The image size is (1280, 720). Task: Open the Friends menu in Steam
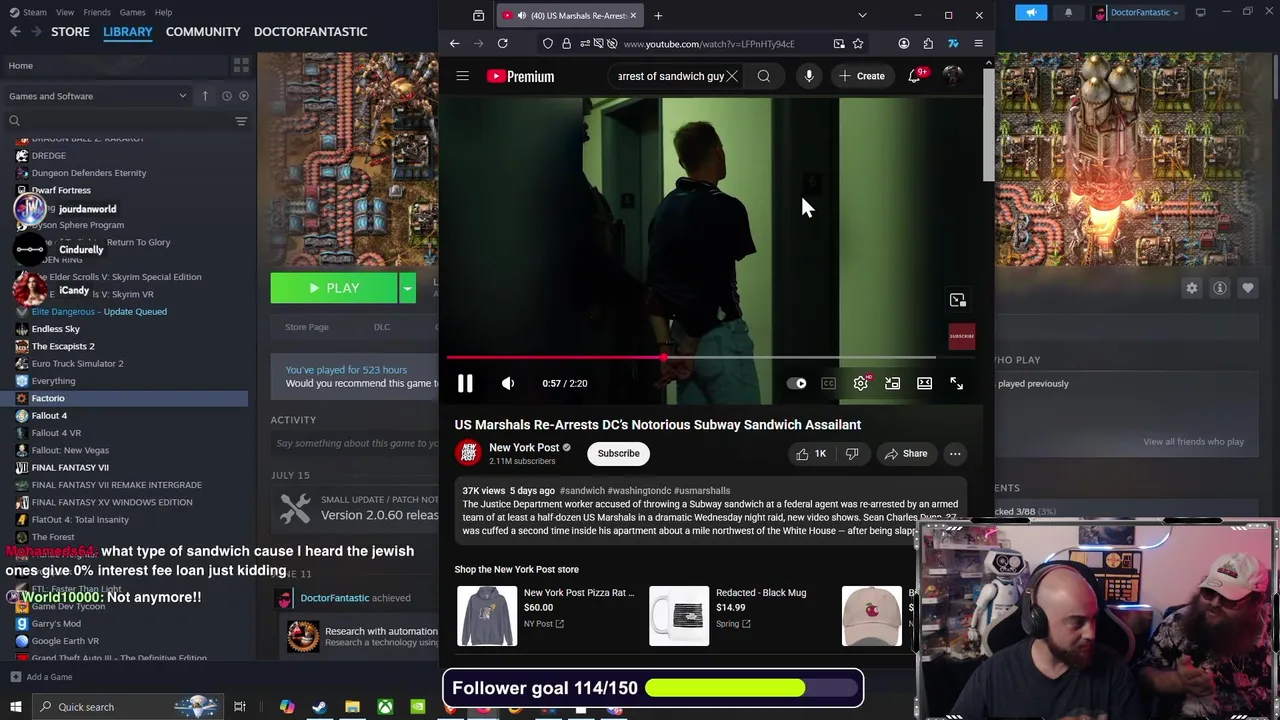[x=97, y=12]
